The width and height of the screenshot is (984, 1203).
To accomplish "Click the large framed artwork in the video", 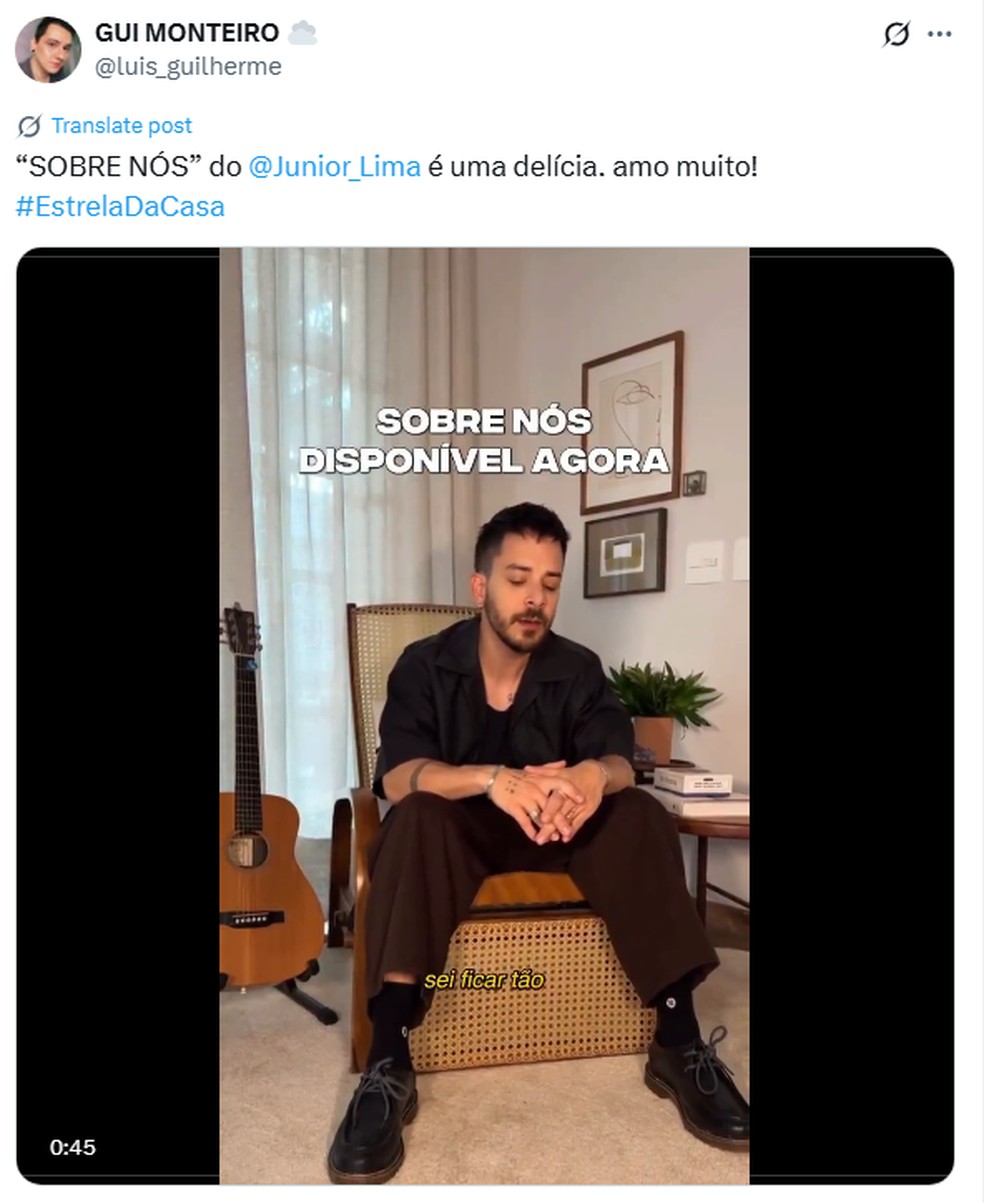I will coord(632,422).
